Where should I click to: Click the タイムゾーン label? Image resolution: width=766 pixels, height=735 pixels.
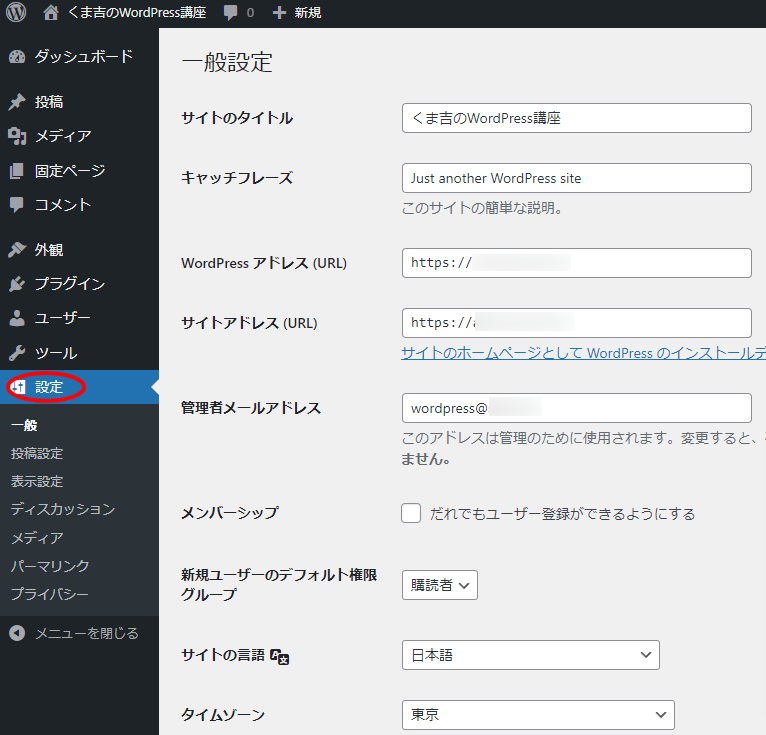(x=223, y=715)
